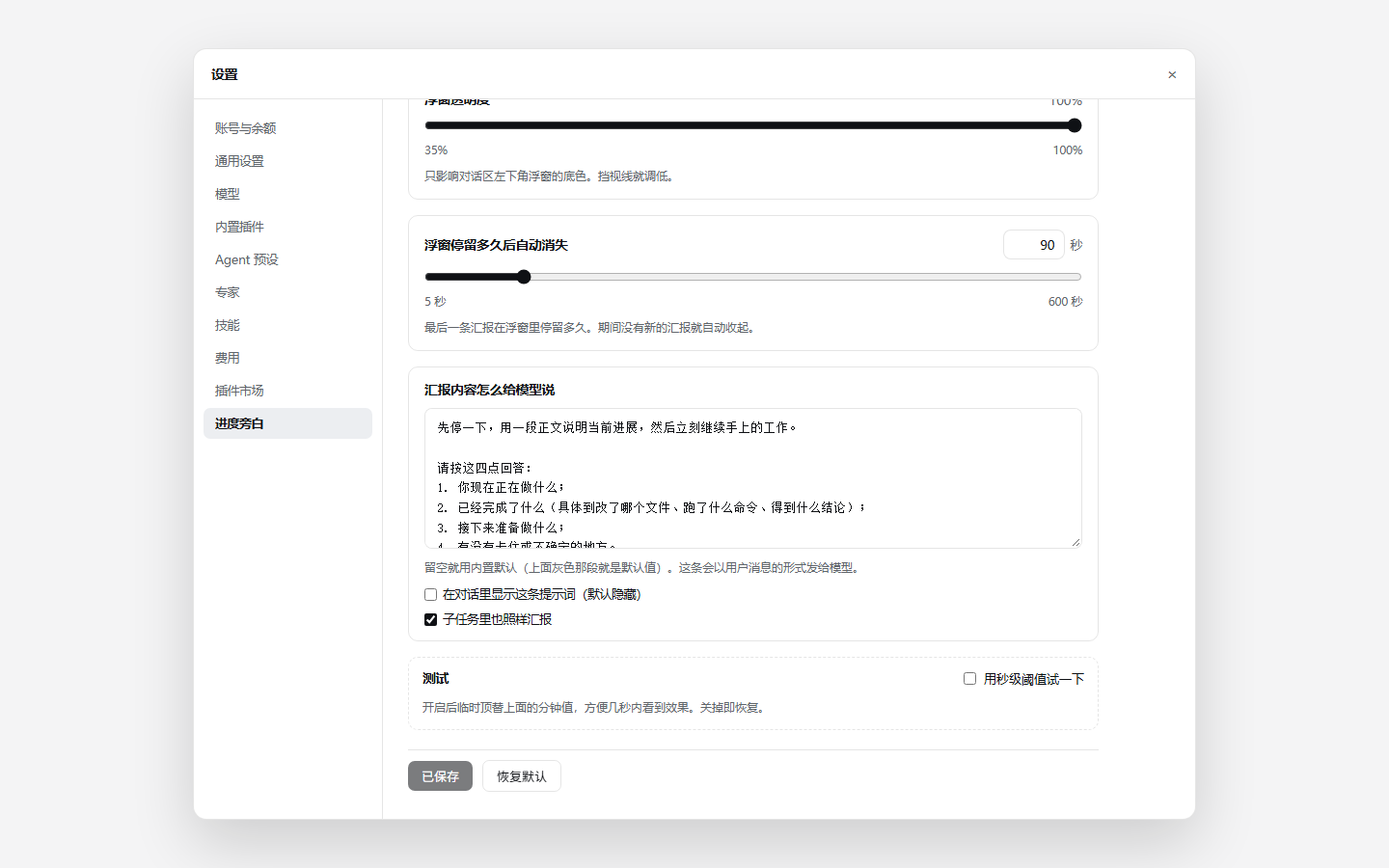Image resolution: width=1389 pixels, height=868 pixels.
Task: Click inside the 汇报内容 prompt textarea
Action: coord(753,478)
